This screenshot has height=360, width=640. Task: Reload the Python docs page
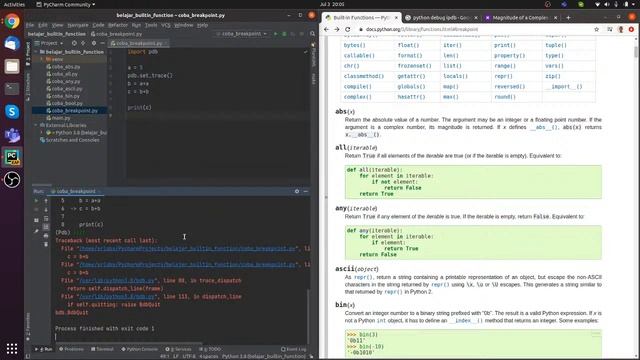pyautogui.click(x=347, y=29)
